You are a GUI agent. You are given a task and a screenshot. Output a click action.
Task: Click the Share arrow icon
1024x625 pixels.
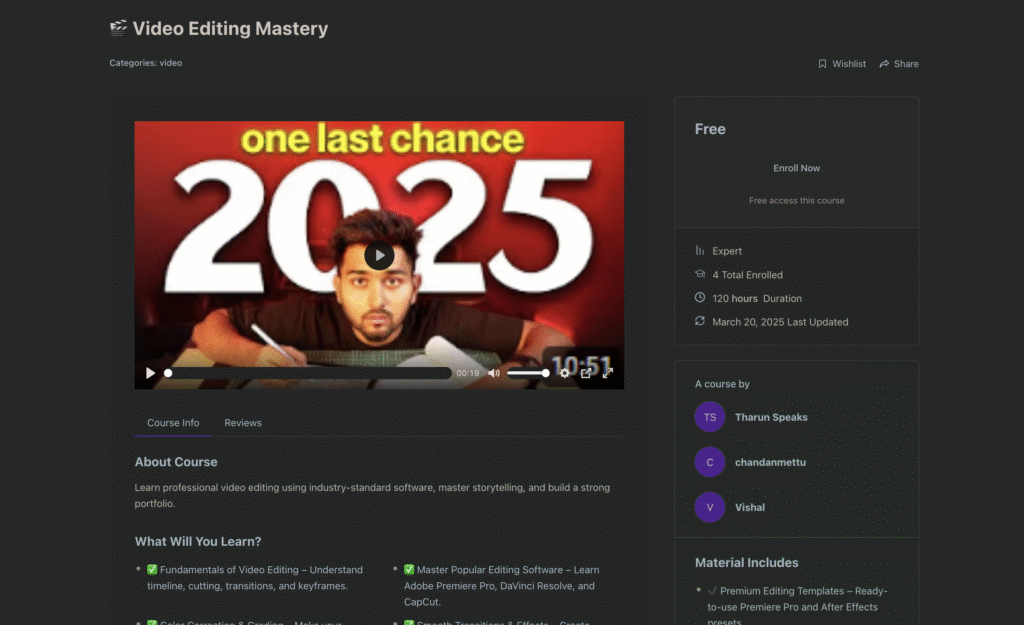coord(884,64)
